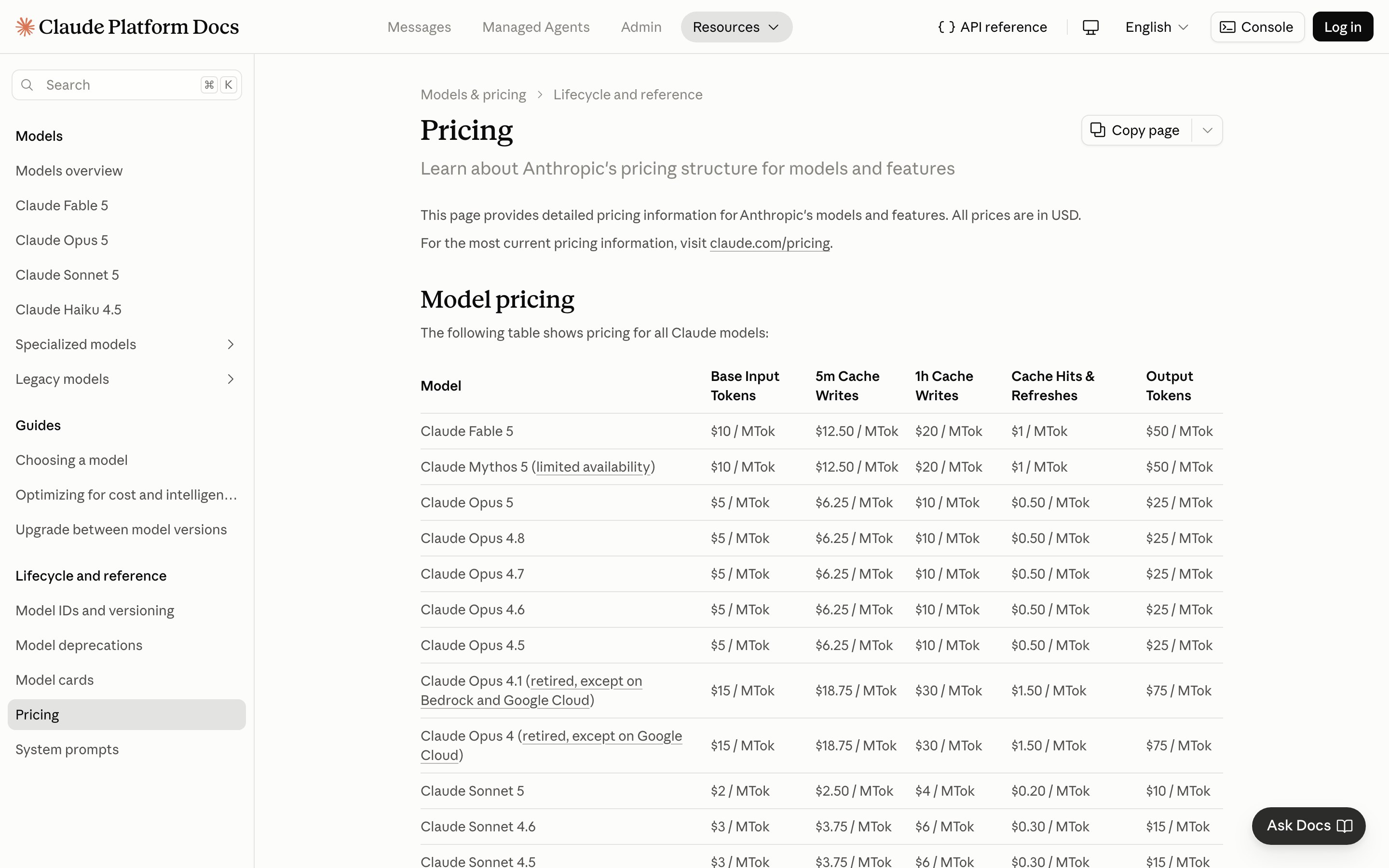
Task: Open Model IDs and versioning page
Action: tap(95, 610)
